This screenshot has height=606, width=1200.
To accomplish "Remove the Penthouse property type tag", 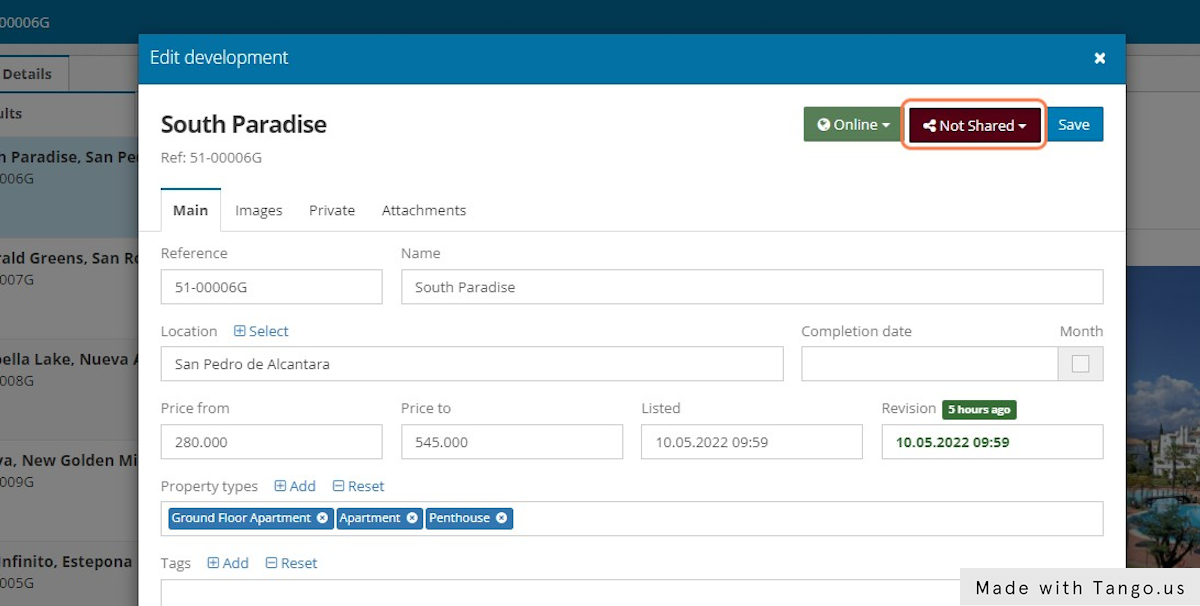I will pos(501,518).
